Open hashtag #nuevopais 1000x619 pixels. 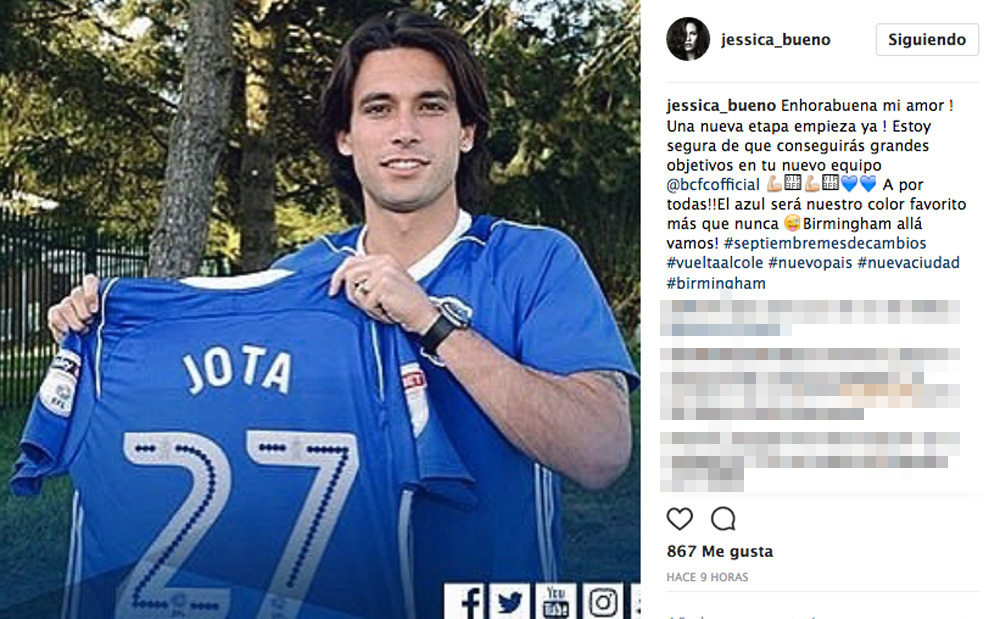click(810, 263)
